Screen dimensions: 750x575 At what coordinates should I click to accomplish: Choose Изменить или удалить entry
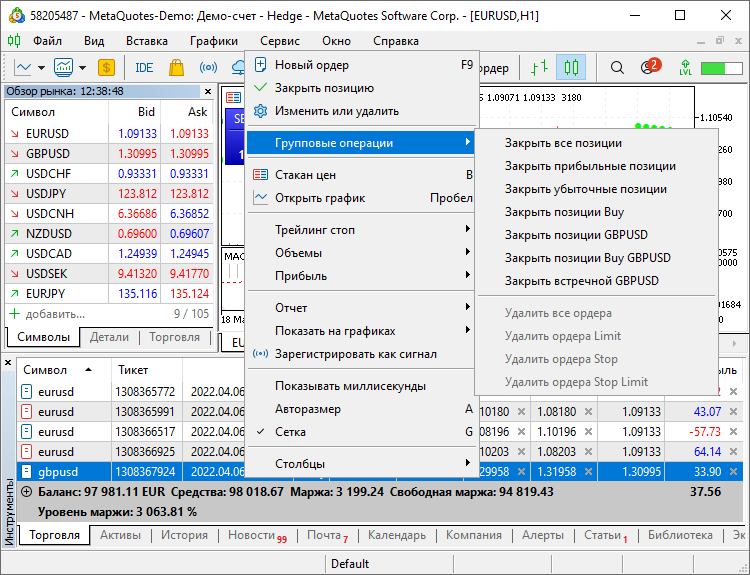[362, 111]
